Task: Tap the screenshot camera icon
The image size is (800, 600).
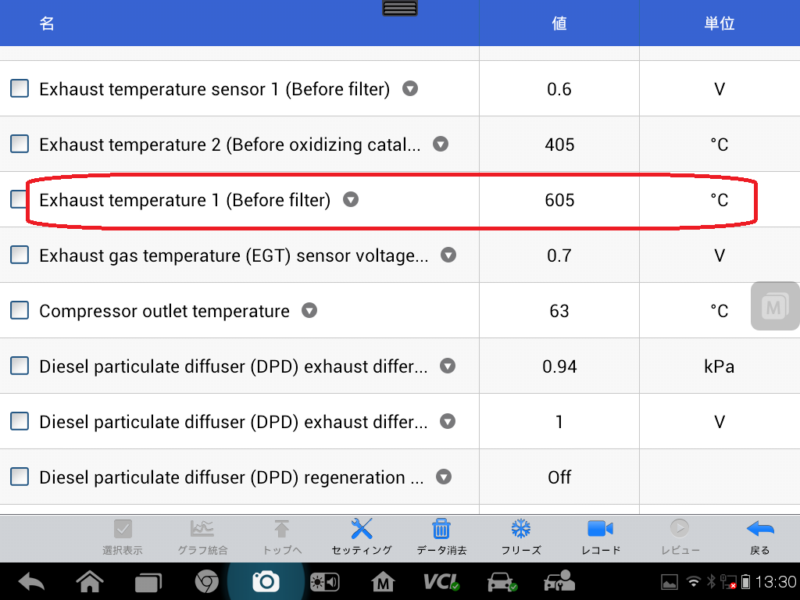Action: 265,582
